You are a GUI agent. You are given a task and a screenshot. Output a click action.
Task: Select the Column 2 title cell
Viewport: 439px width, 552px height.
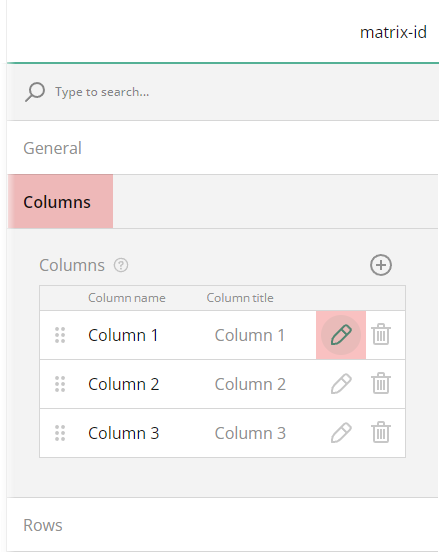click(x=250, y=384)
